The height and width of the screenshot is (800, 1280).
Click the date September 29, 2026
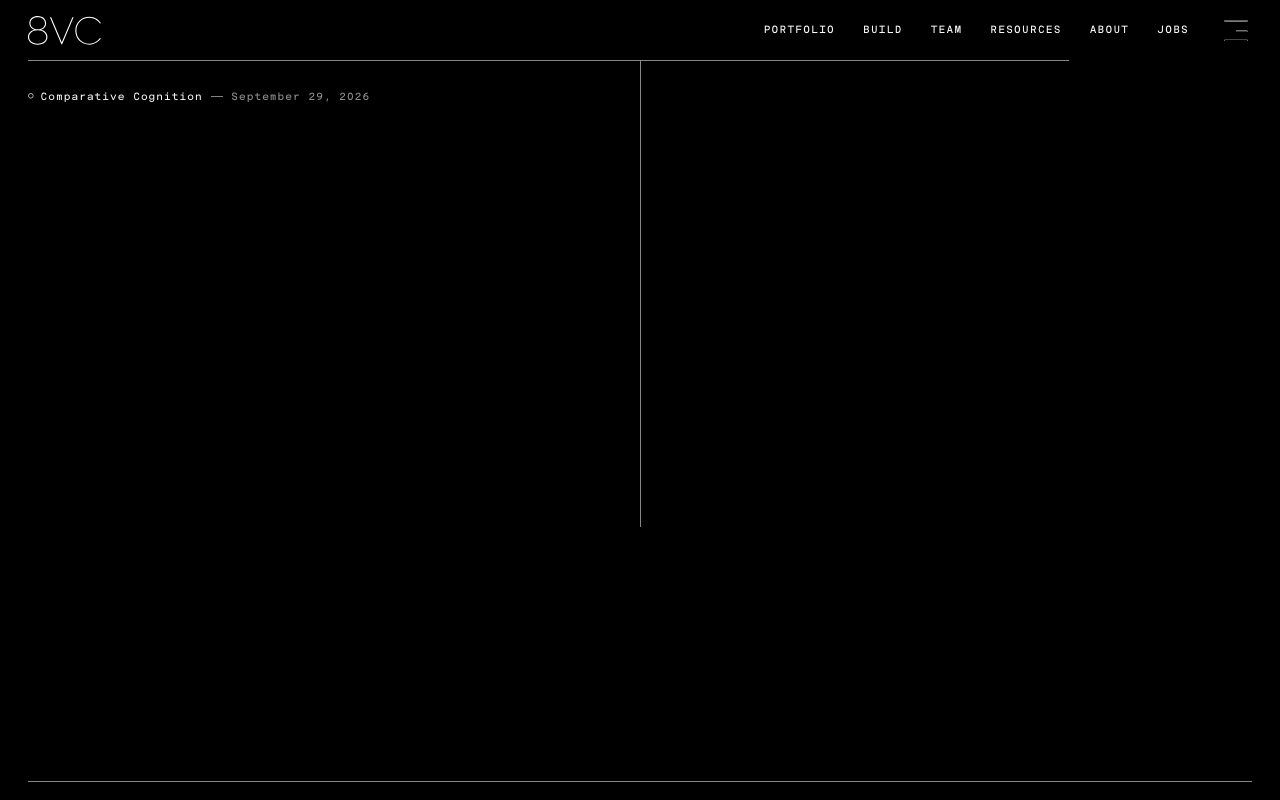300,97
